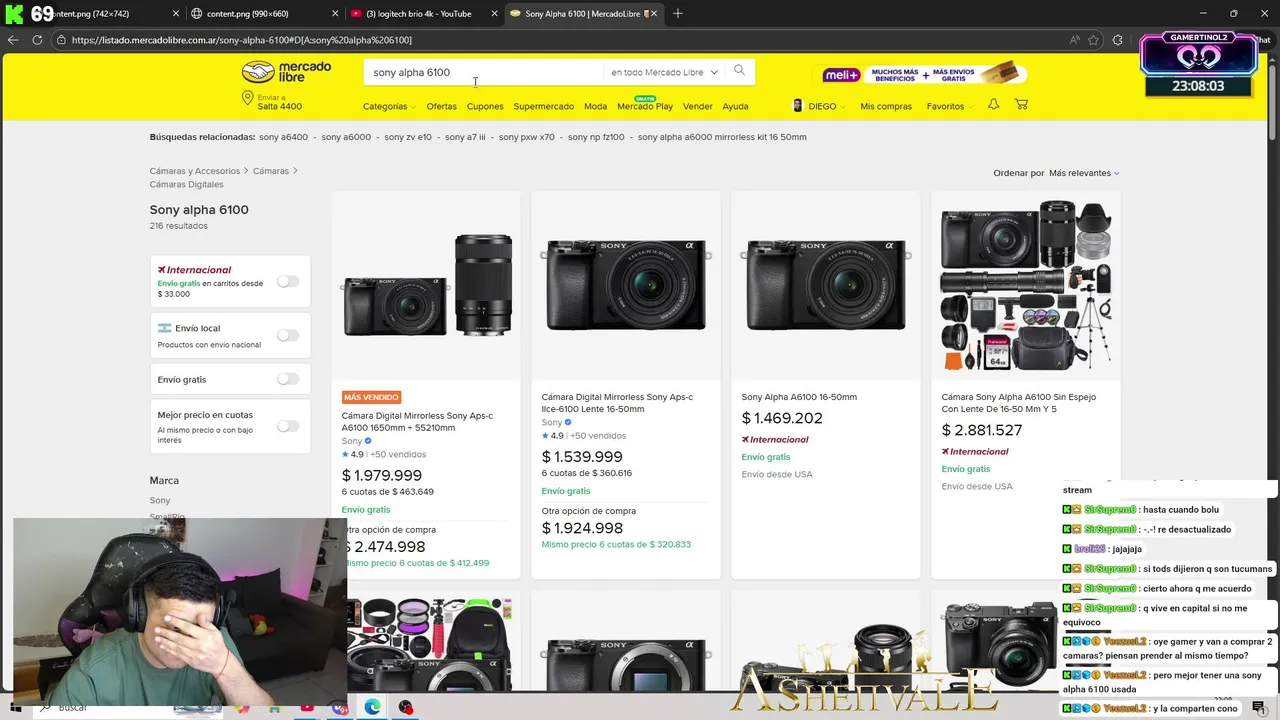Click the camera bundle kit image priced $2.881.527

pos(1026,286)
